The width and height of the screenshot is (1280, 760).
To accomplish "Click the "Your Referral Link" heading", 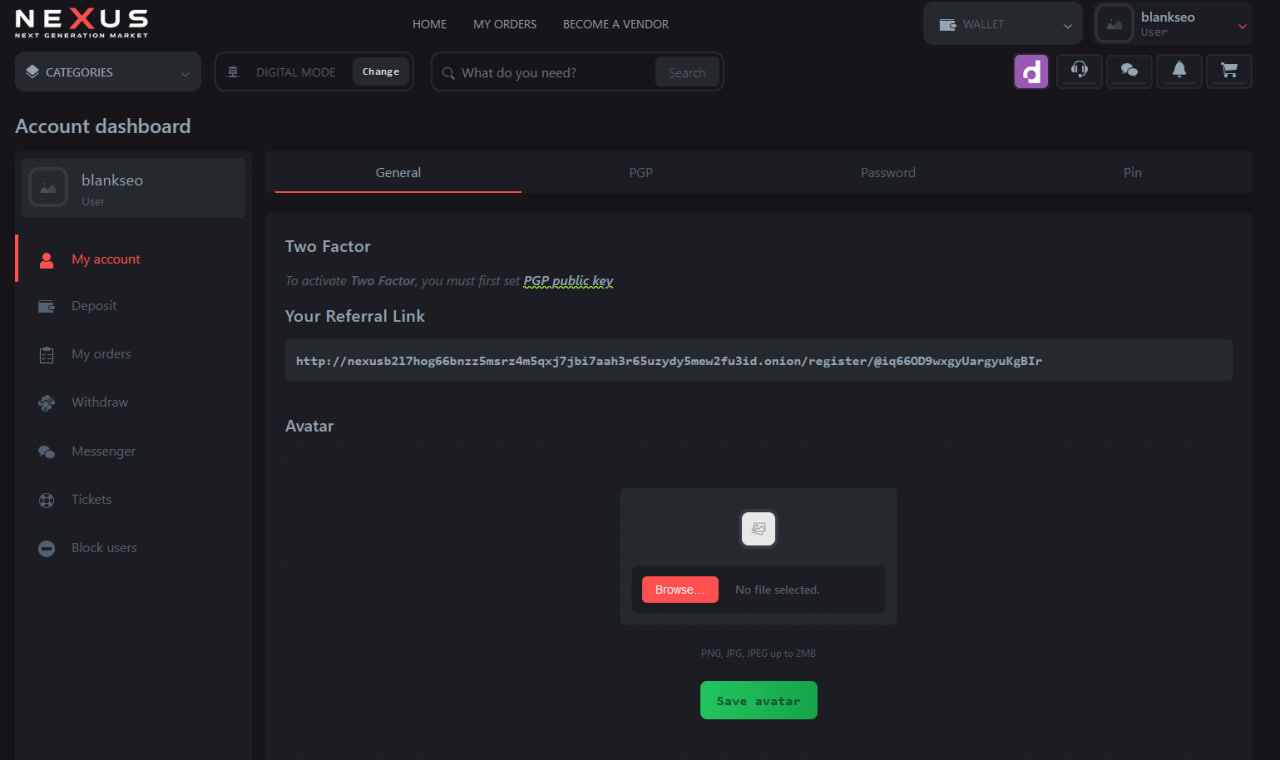I will [355, 316].
